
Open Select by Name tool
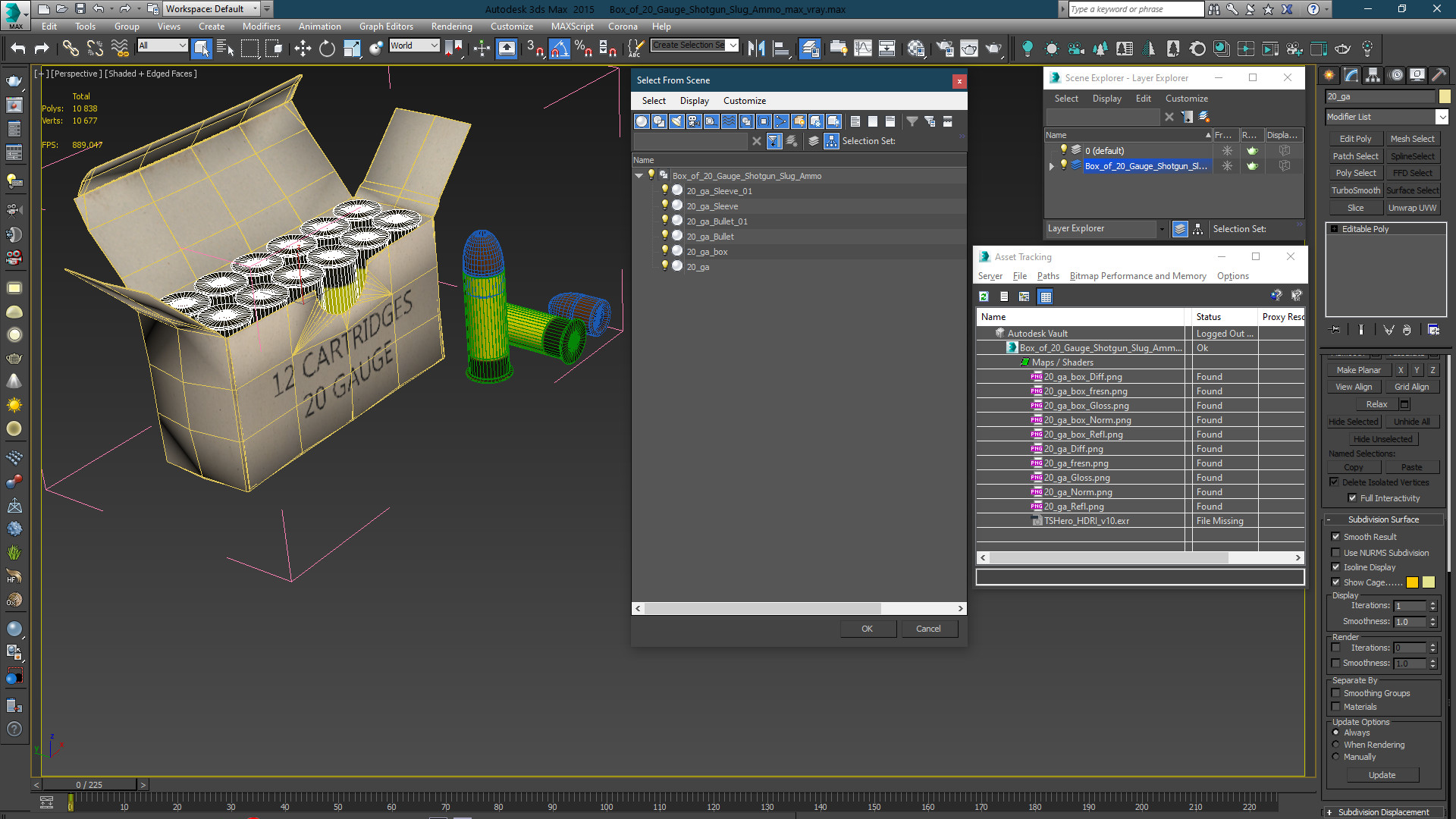pos(225,49)
